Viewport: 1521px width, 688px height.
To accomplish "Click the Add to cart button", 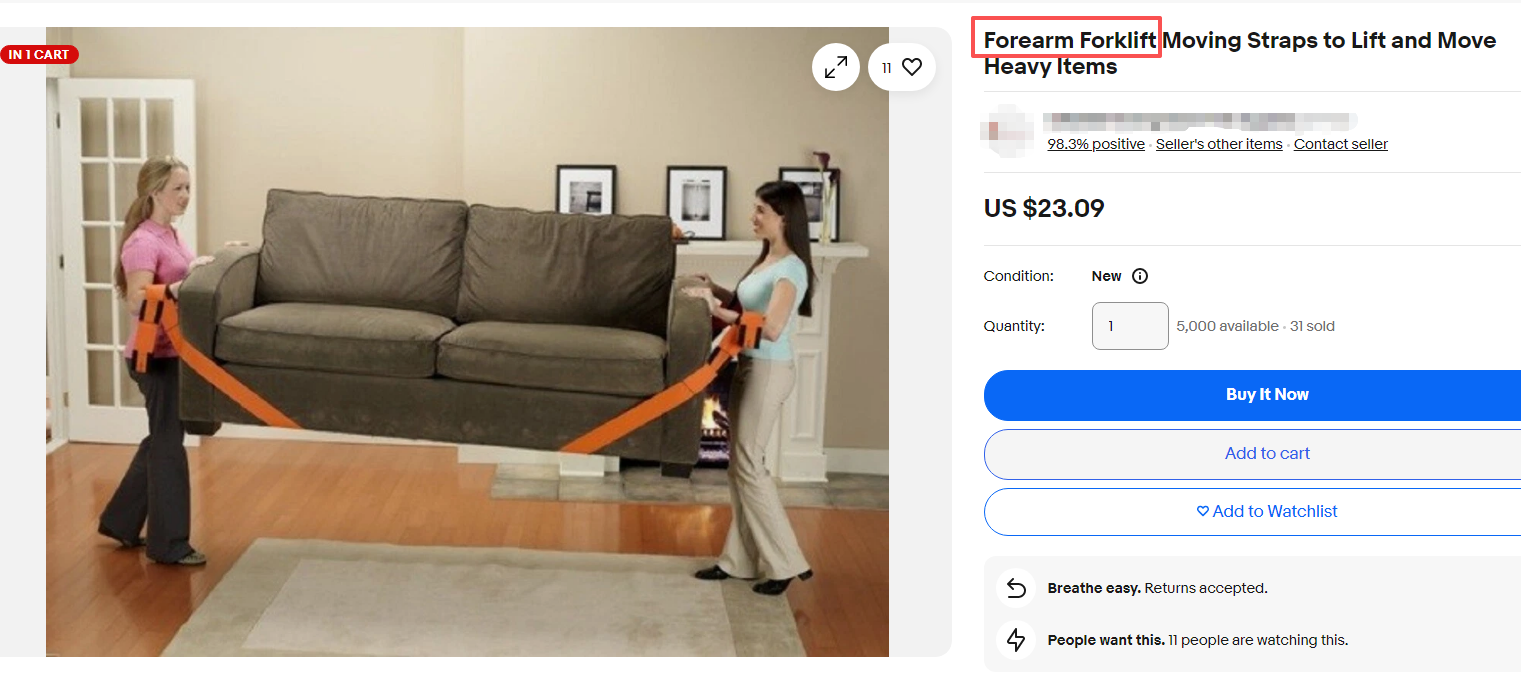I will (x=1252, y=453).
